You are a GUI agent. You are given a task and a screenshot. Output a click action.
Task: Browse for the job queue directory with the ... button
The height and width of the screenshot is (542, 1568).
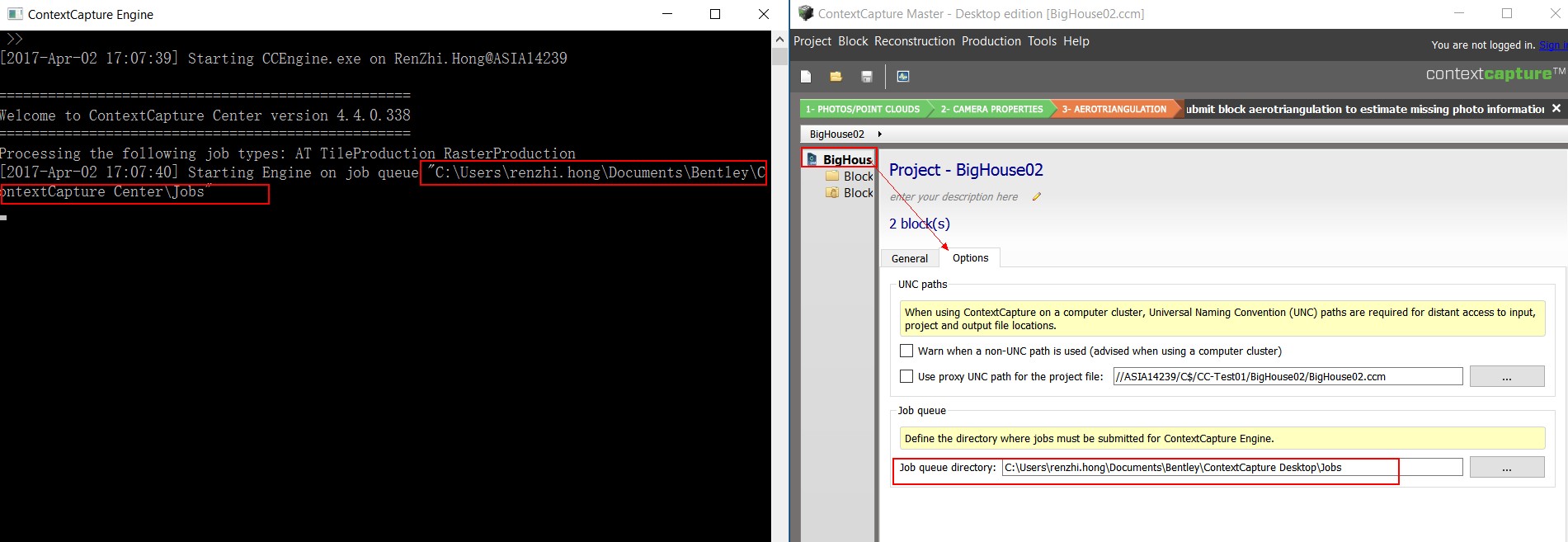(1507, 467)
